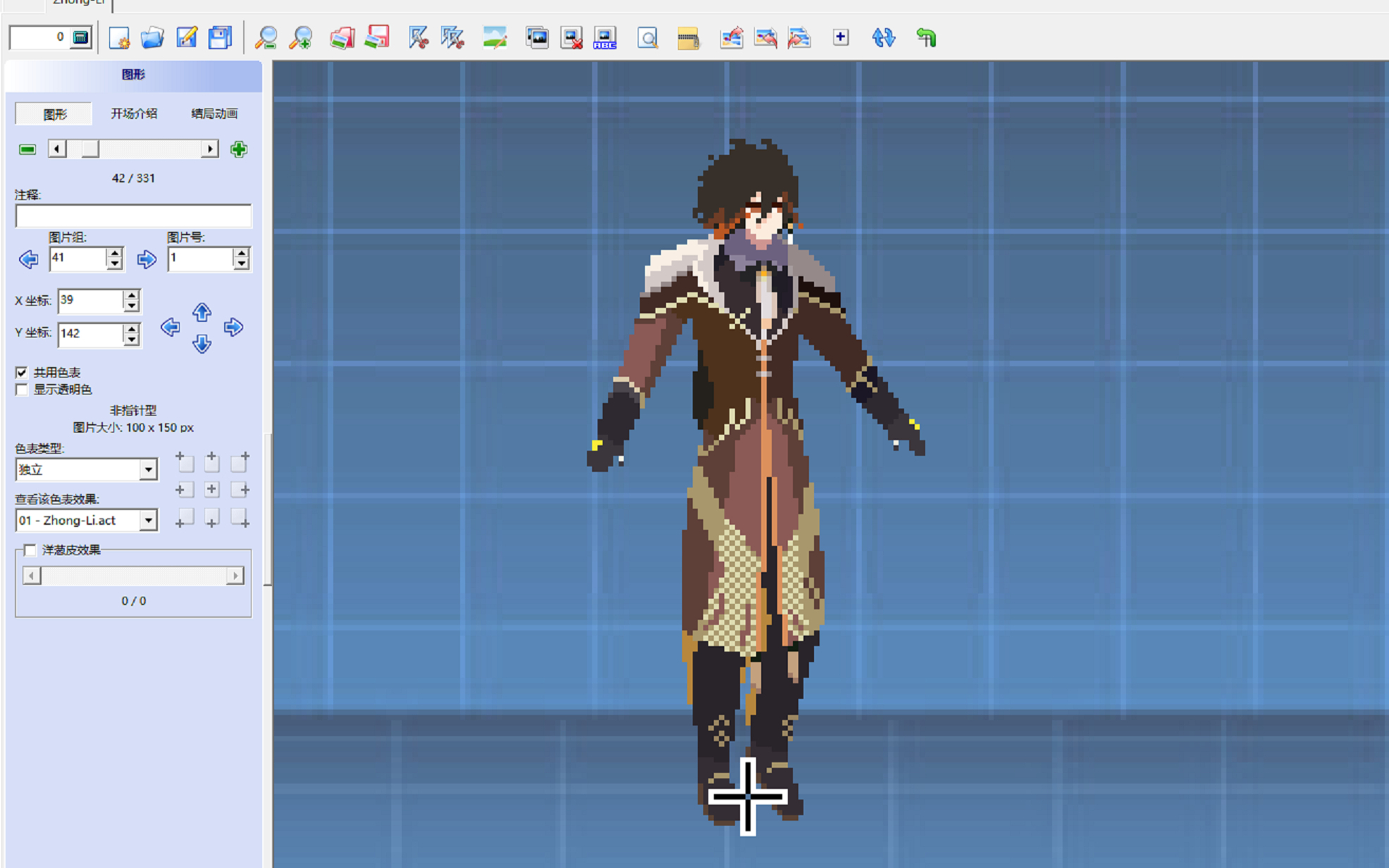Switch to the 图形 tab
Screen dimensions: 1389x868
click(x=54, y=114)
